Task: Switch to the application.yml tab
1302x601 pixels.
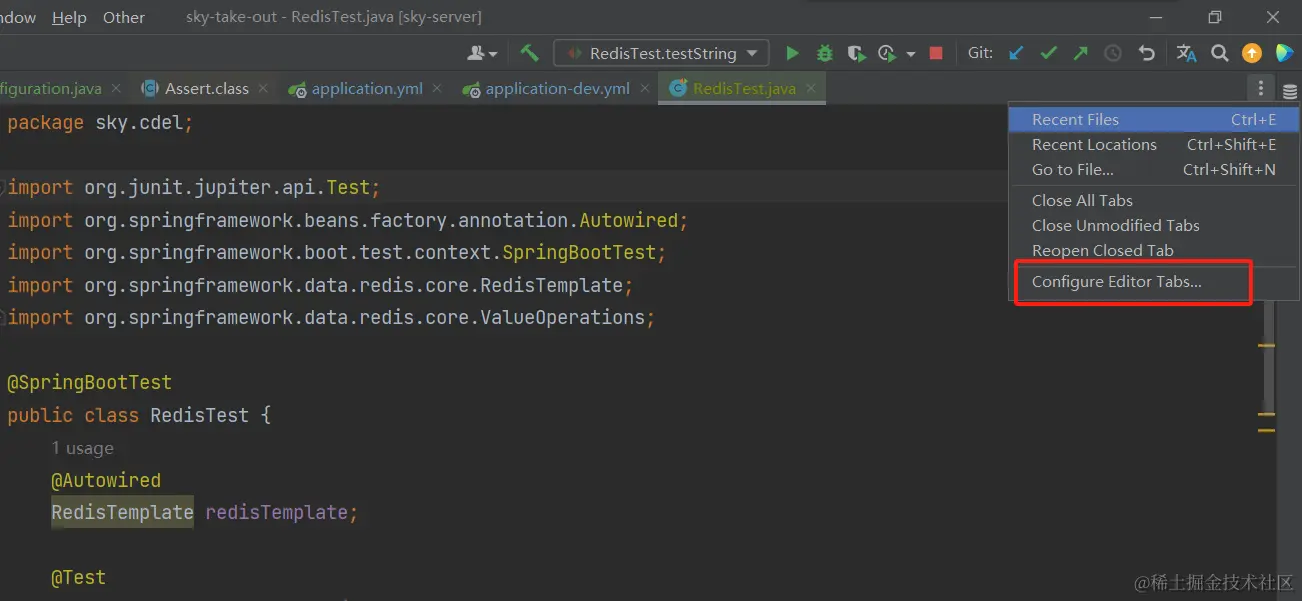Action: coord(367,88)
